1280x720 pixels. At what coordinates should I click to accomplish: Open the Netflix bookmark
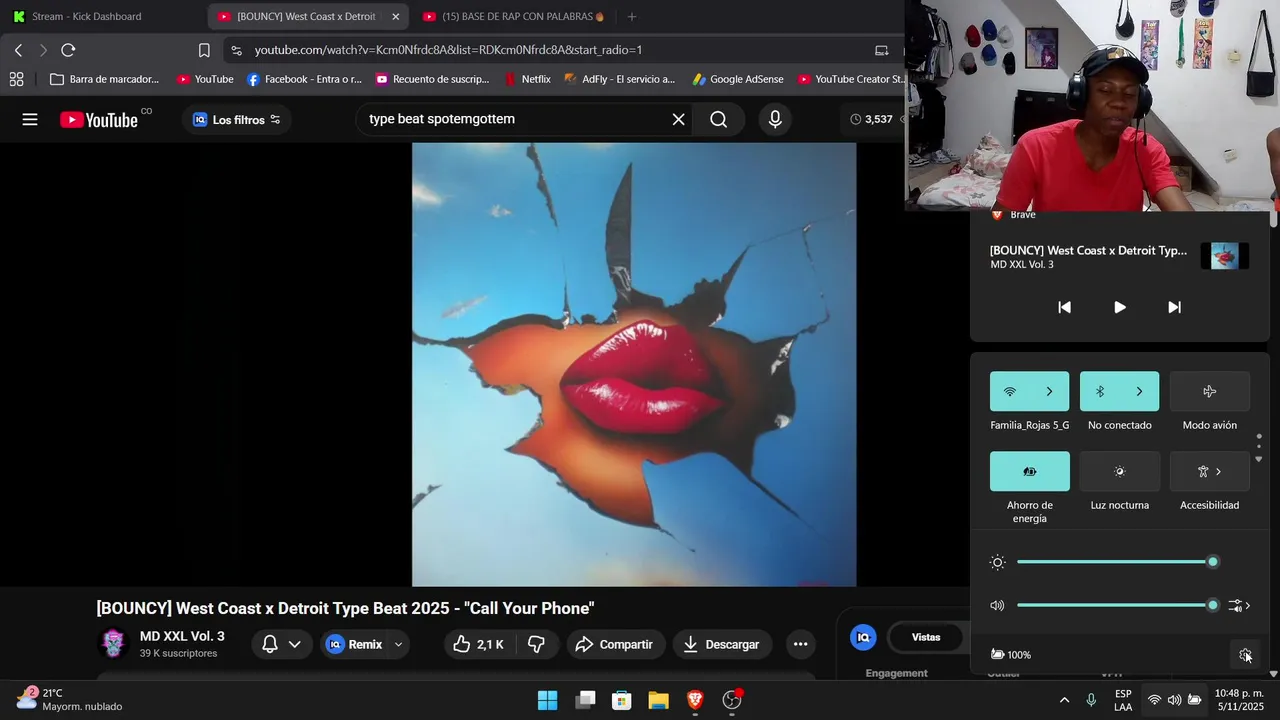point(527,79)
